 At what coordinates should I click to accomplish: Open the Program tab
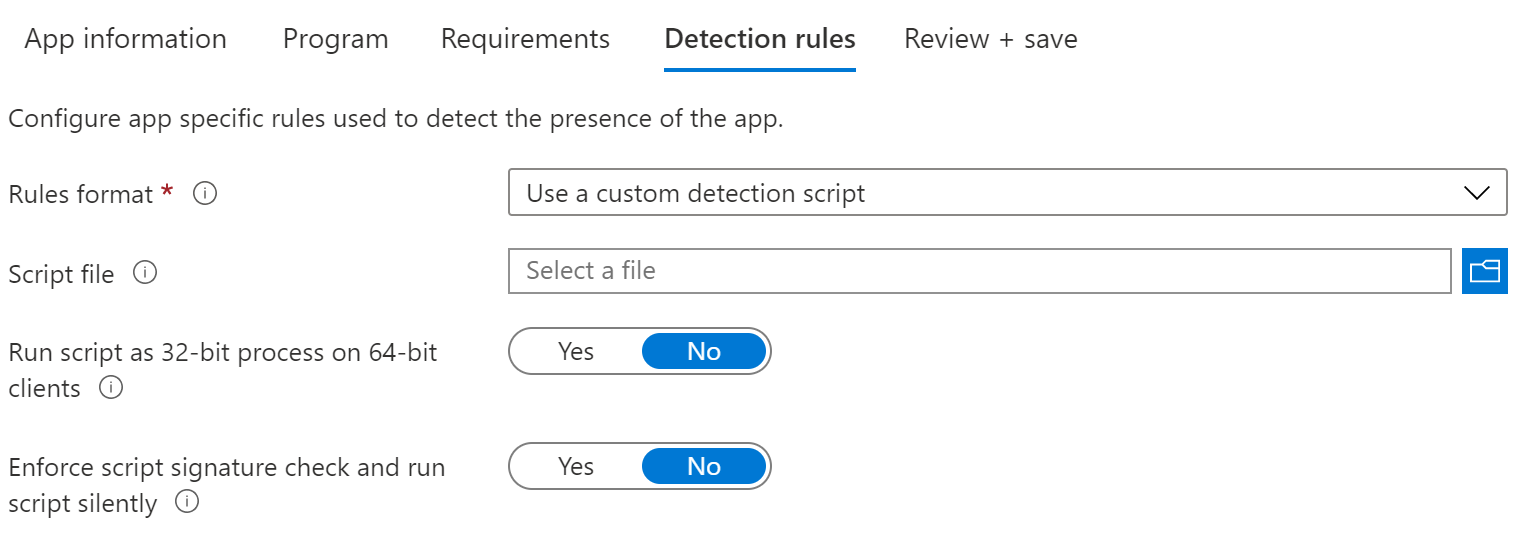coord(335,39)
